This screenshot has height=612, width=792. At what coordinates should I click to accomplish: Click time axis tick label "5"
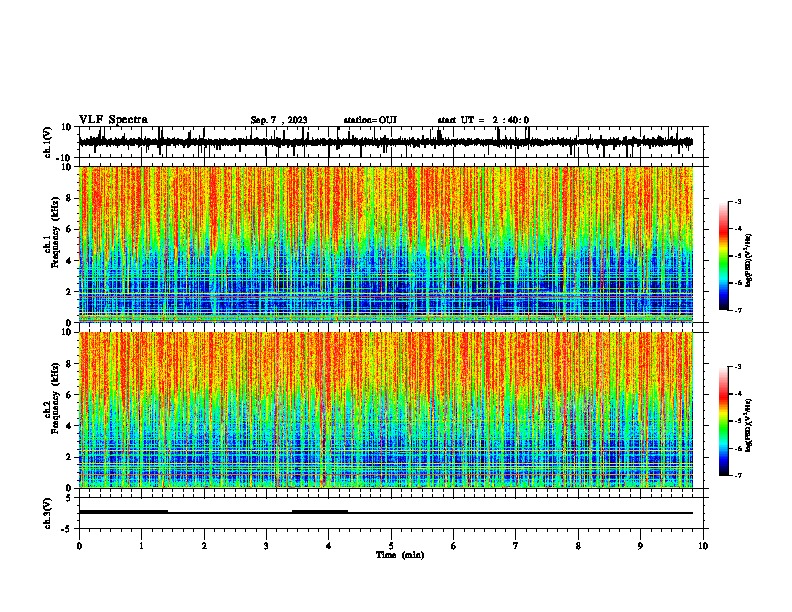click(391, 546)
